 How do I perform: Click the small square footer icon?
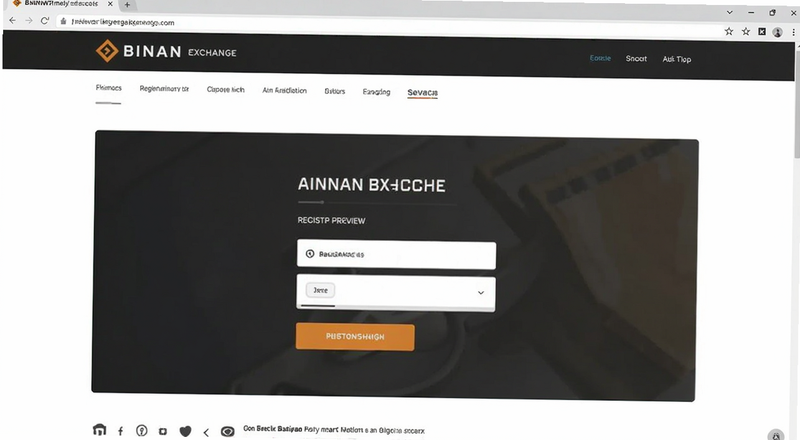tap(163, 431)
